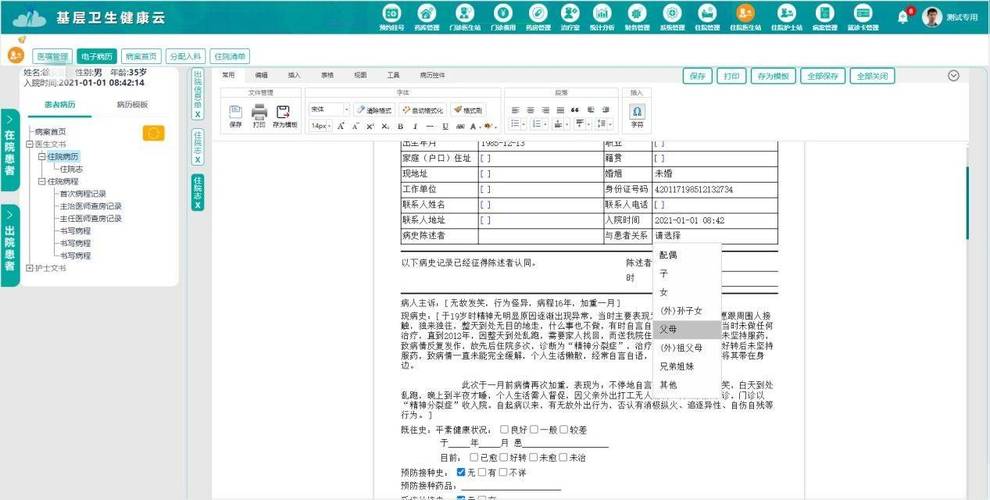Open the 财务管理 module icon
The height and width of the screenshot is (500, 990).
pyautogui.click(x=636, y=13)
